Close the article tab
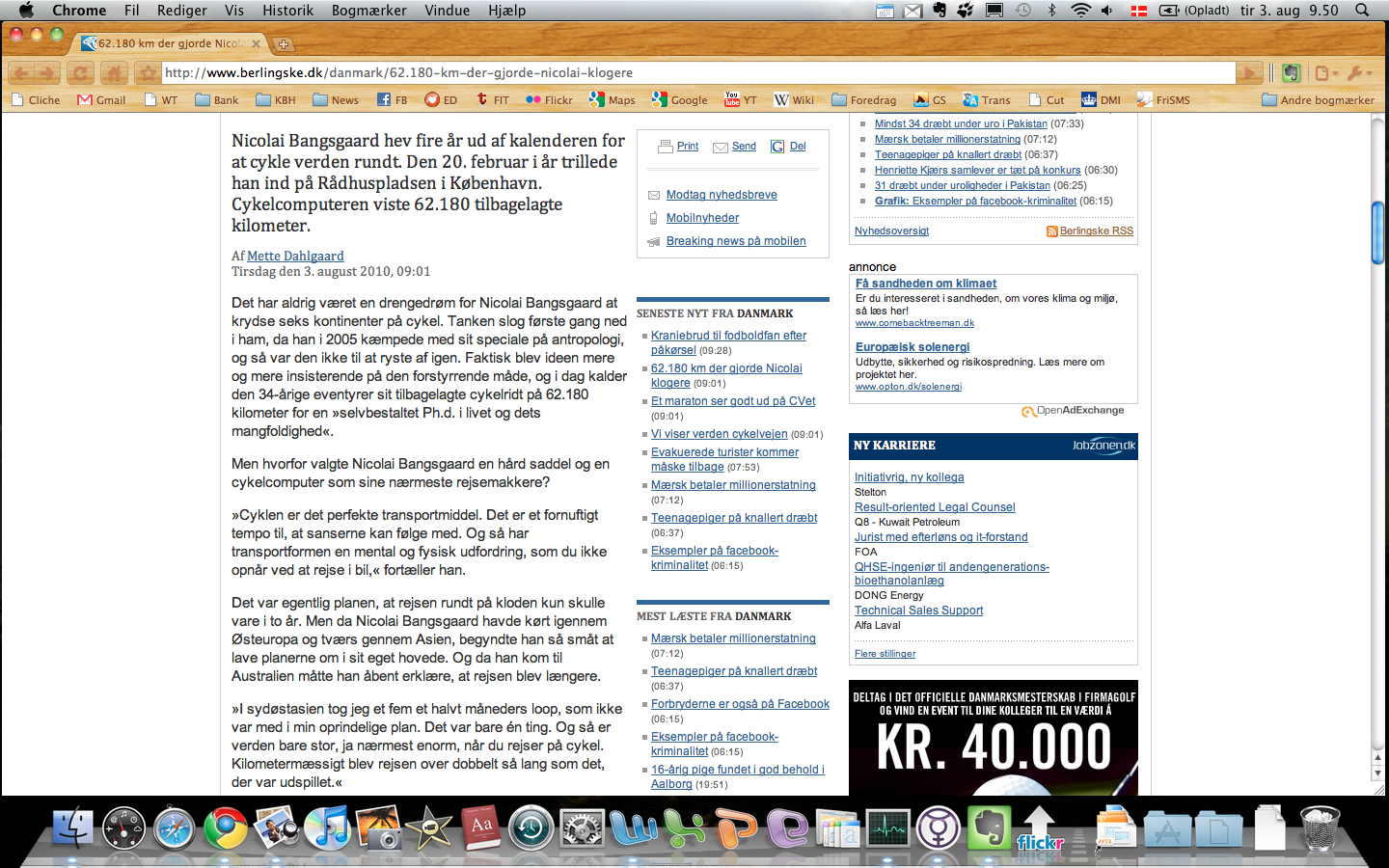The width and height of the screenshot is (1389, 868). pos(256,43)
